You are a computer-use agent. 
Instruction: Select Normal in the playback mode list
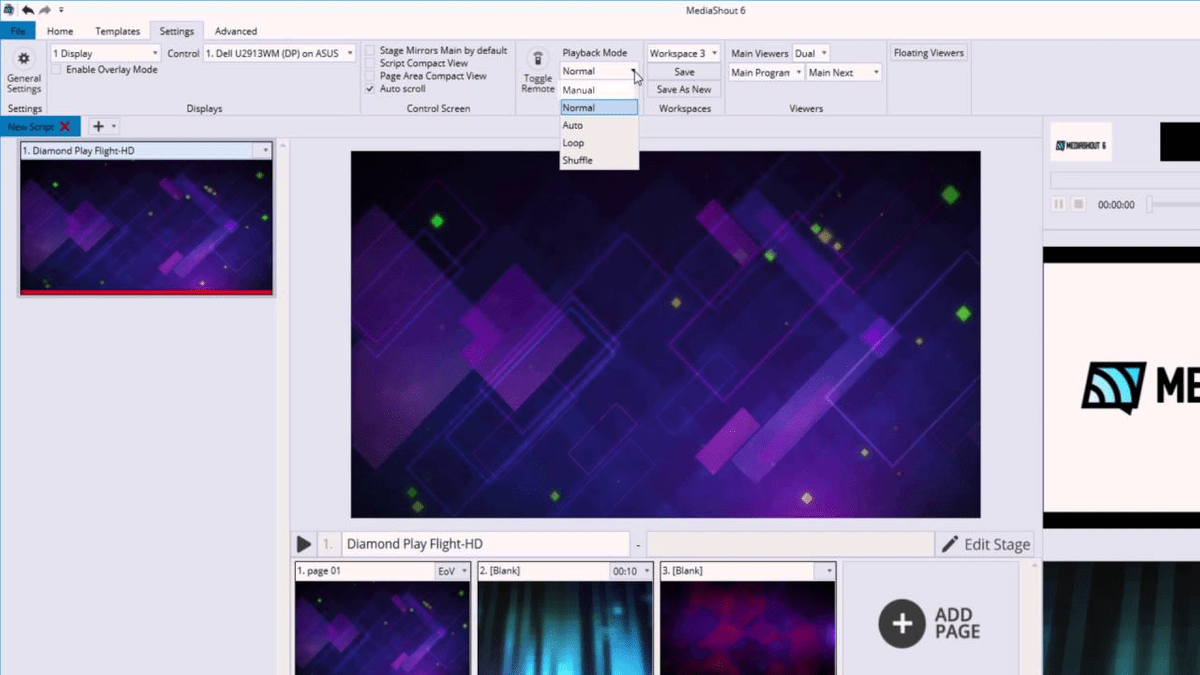[x=599, y=108]
